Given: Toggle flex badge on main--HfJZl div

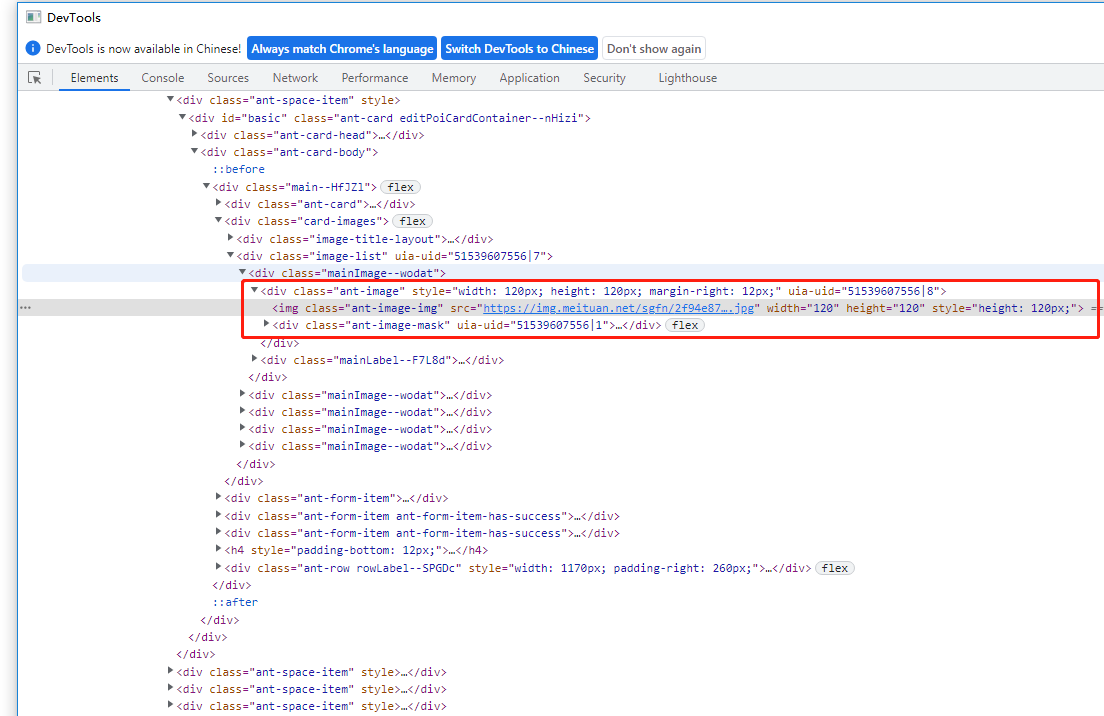Looking at the screenshot, I should click(x=400, y=187).
